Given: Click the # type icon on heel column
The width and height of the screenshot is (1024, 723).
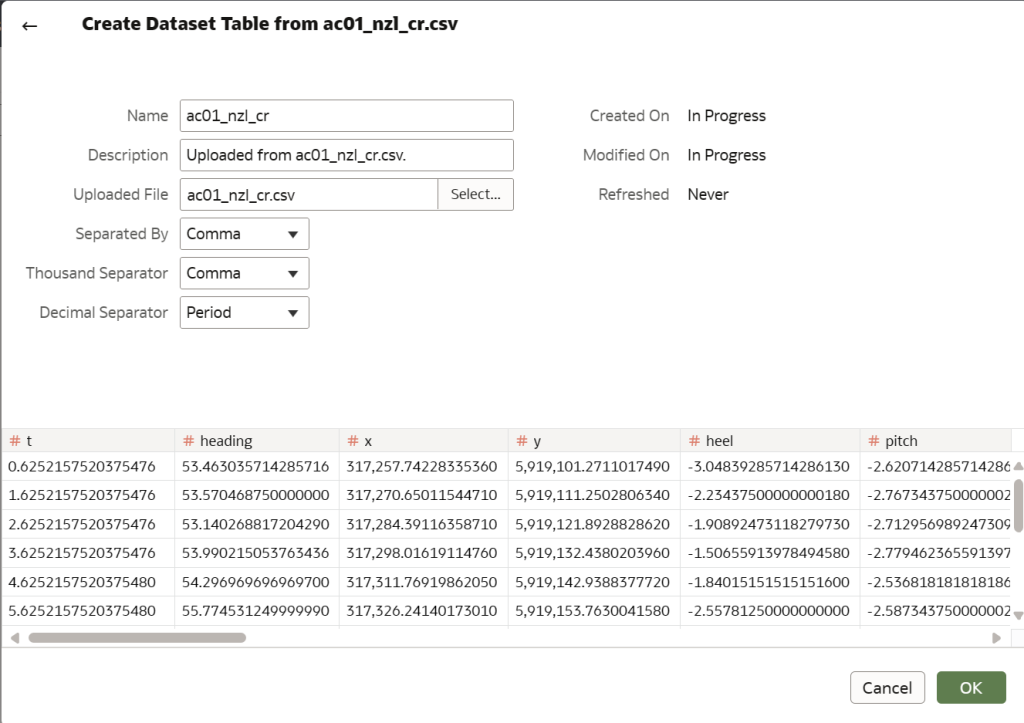Looking at the screenshot, I should (695, 441).
